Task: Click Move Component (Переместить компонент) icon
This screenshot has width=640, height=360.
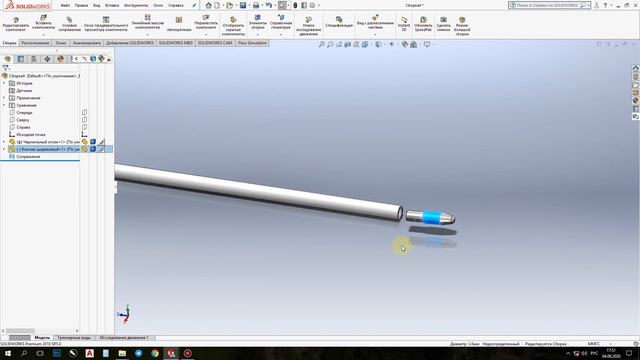Action: [206, 18]
